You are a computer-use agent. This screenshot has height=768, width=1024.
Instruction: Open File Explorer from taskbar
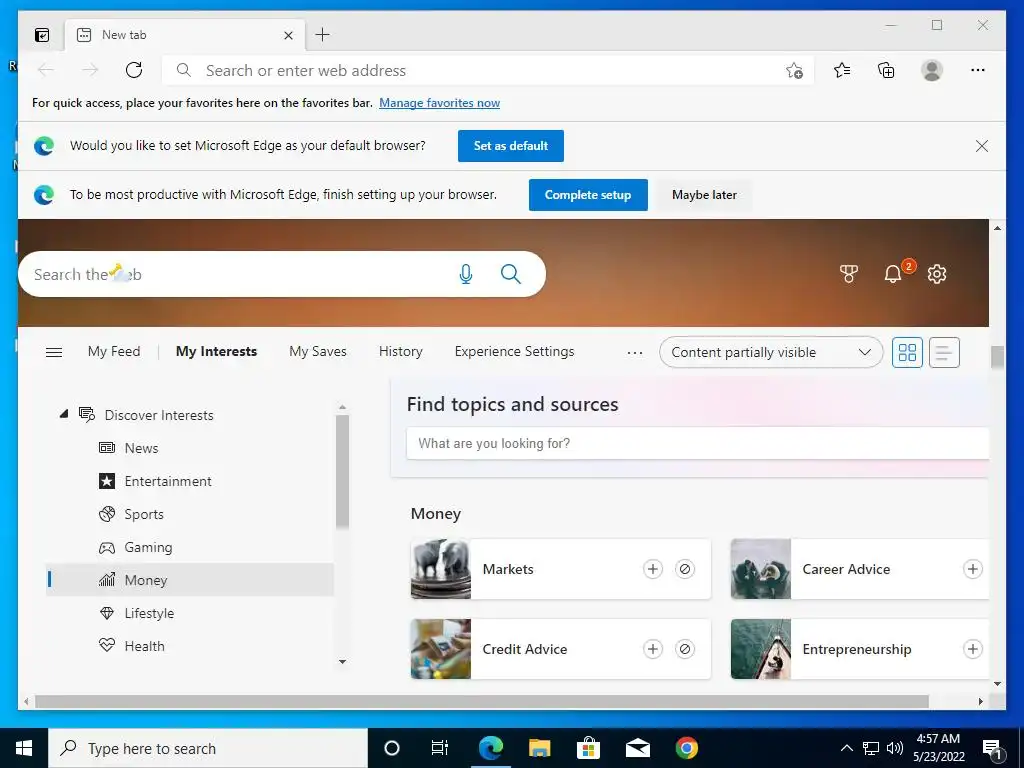tap(539, 748)
